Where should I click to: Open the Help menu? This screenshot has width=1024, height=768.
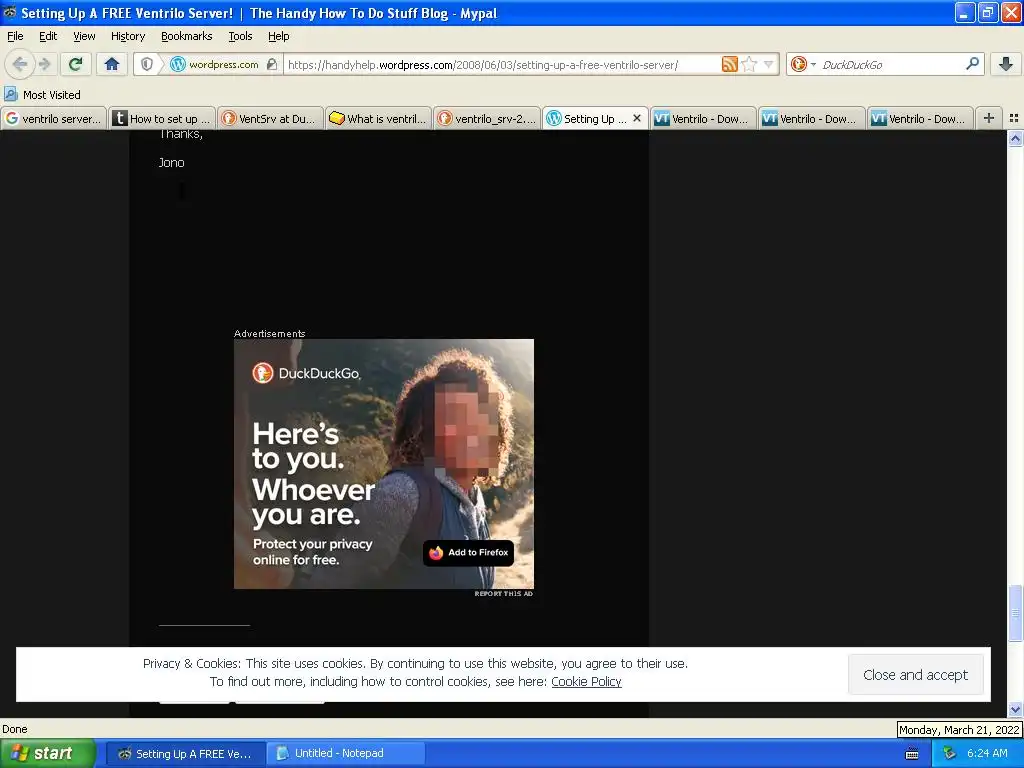click(278, 36)
